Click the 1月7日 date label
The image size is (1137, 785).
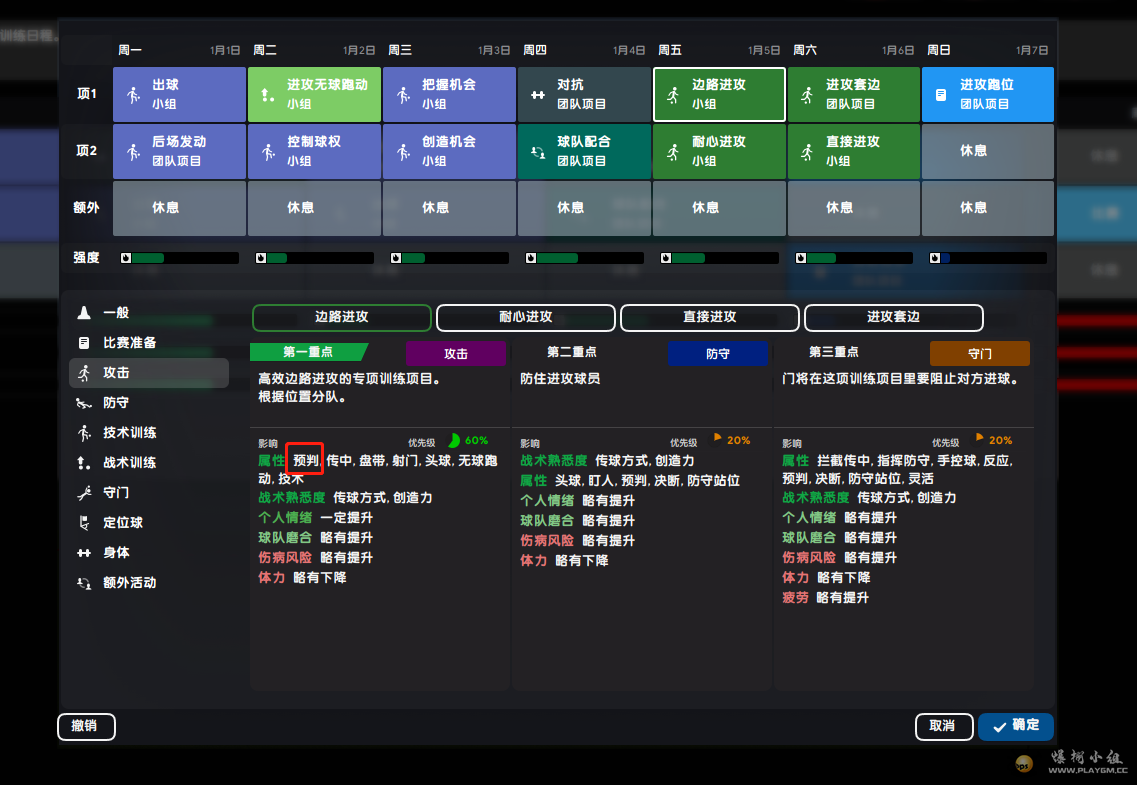point(1032,50)
